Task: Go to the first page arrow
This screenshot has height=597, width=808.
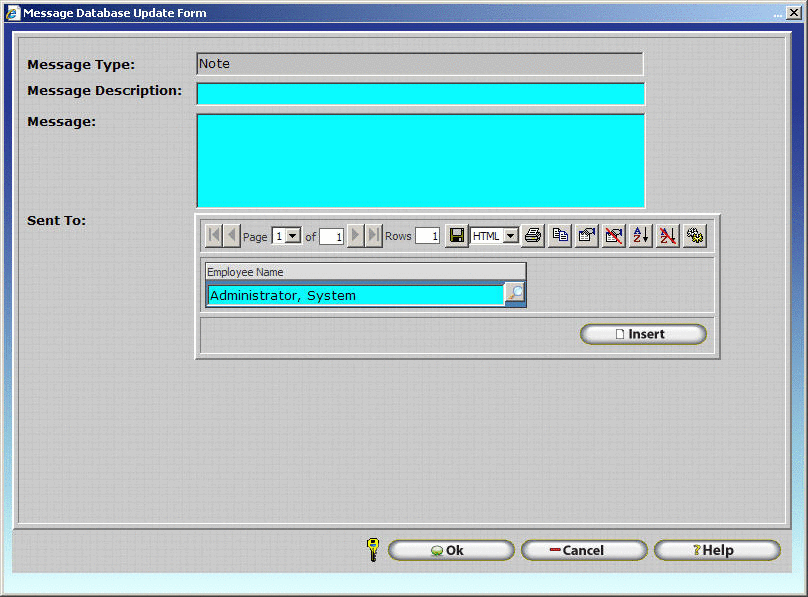Action: pyautogui.click(x=213, y=236)
